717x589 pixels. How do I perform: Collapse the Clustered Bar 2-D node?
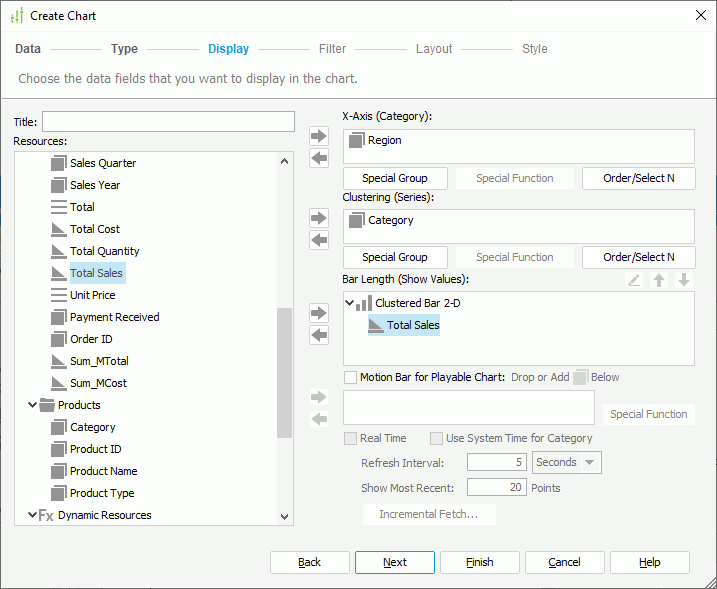pyautogui.click(x=349, y=303)
